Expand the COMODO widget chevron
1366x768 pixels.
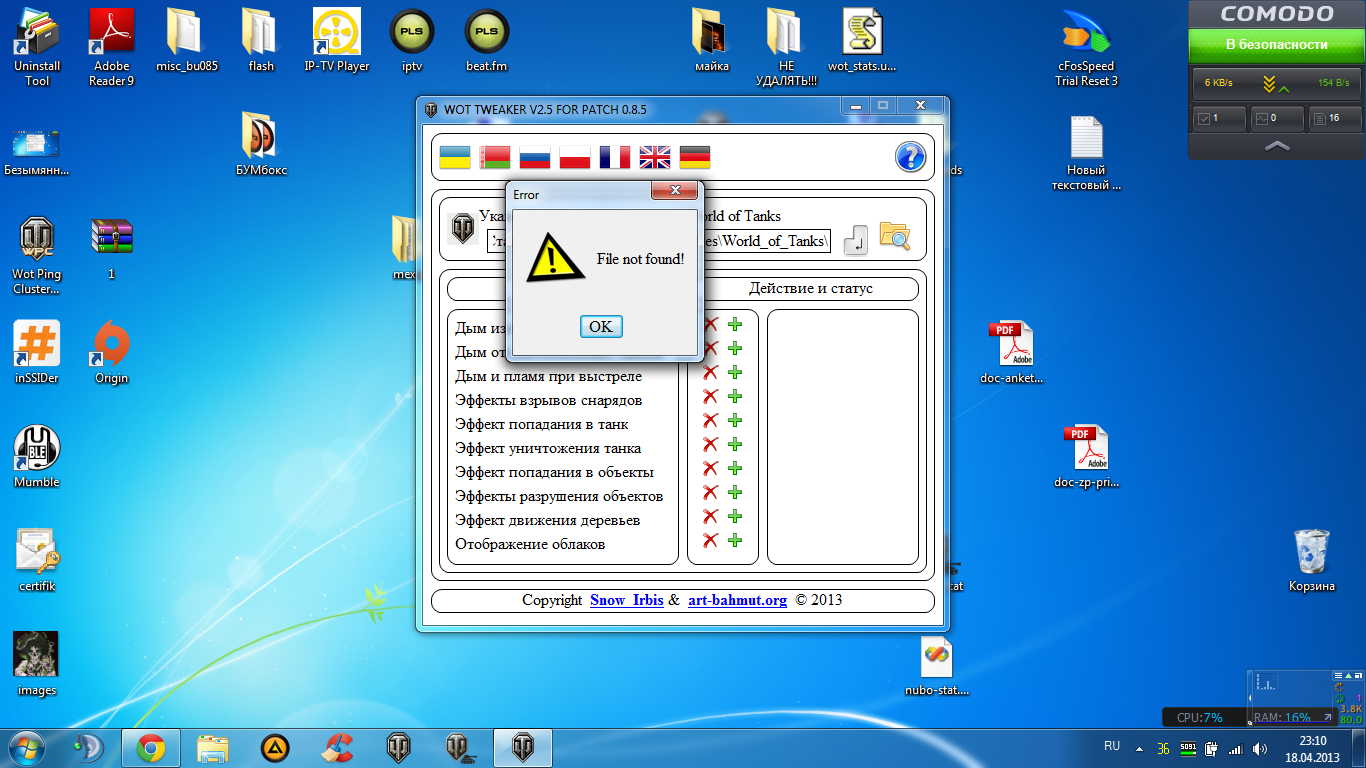coord(1276,146)
